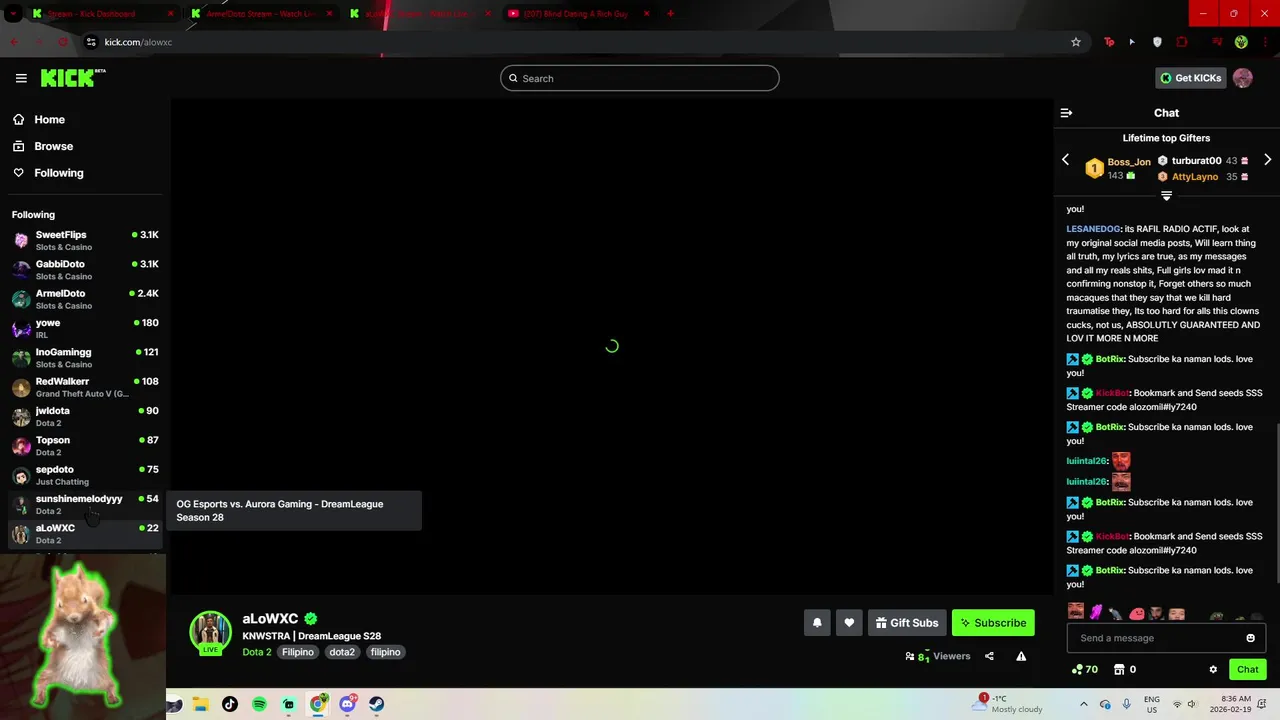Open the emoji picker in chat
The width and height of the screenshot is (1280, 720).
(x=1250, y=638)
